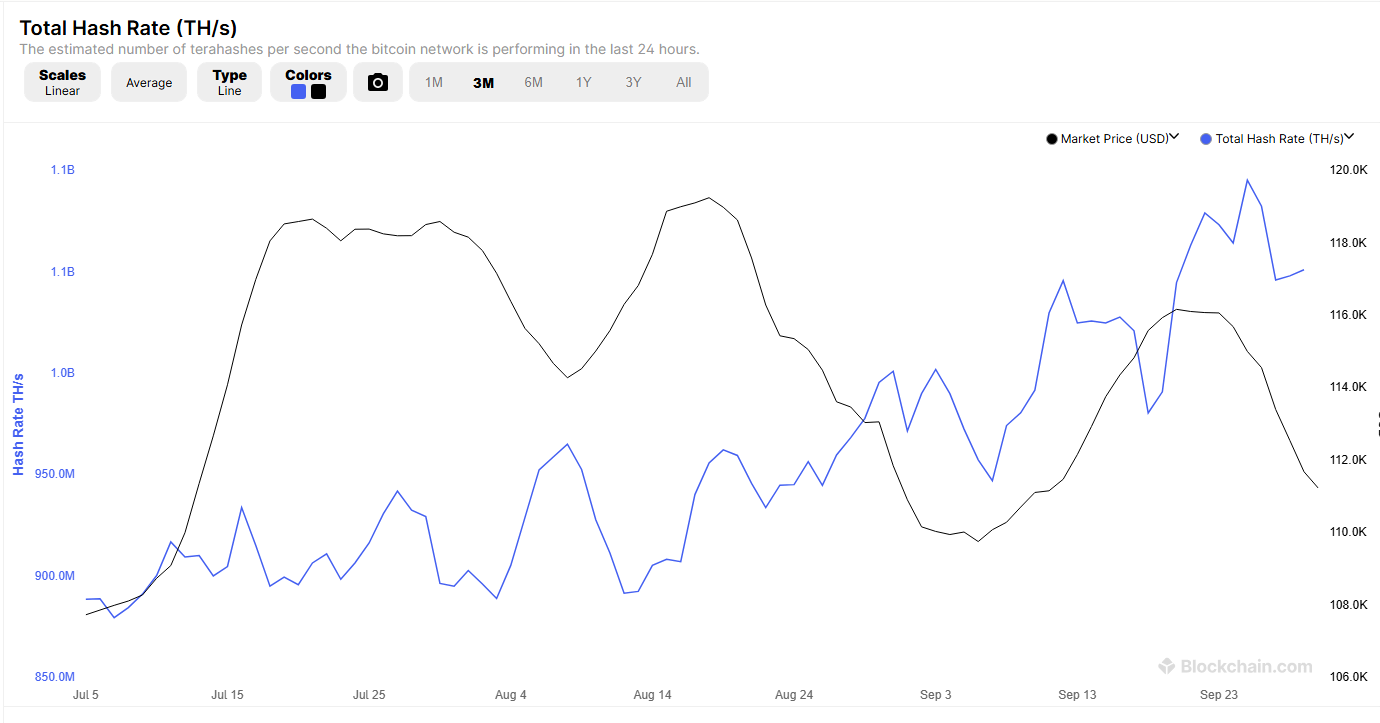The height and width of the screenshot is (723, 1380).
Task: Expand the Total Hash Rate (TH/s) chevron
Action: click(1349, 137)
